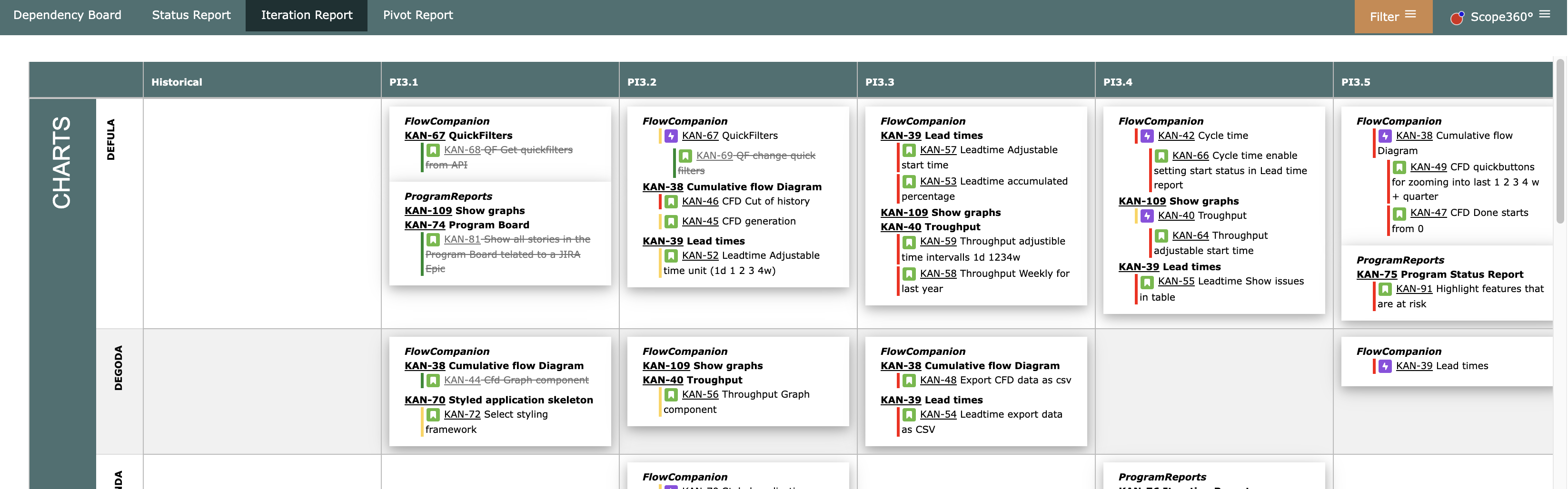Select the PI3.1 column header

tap(500, 79)
